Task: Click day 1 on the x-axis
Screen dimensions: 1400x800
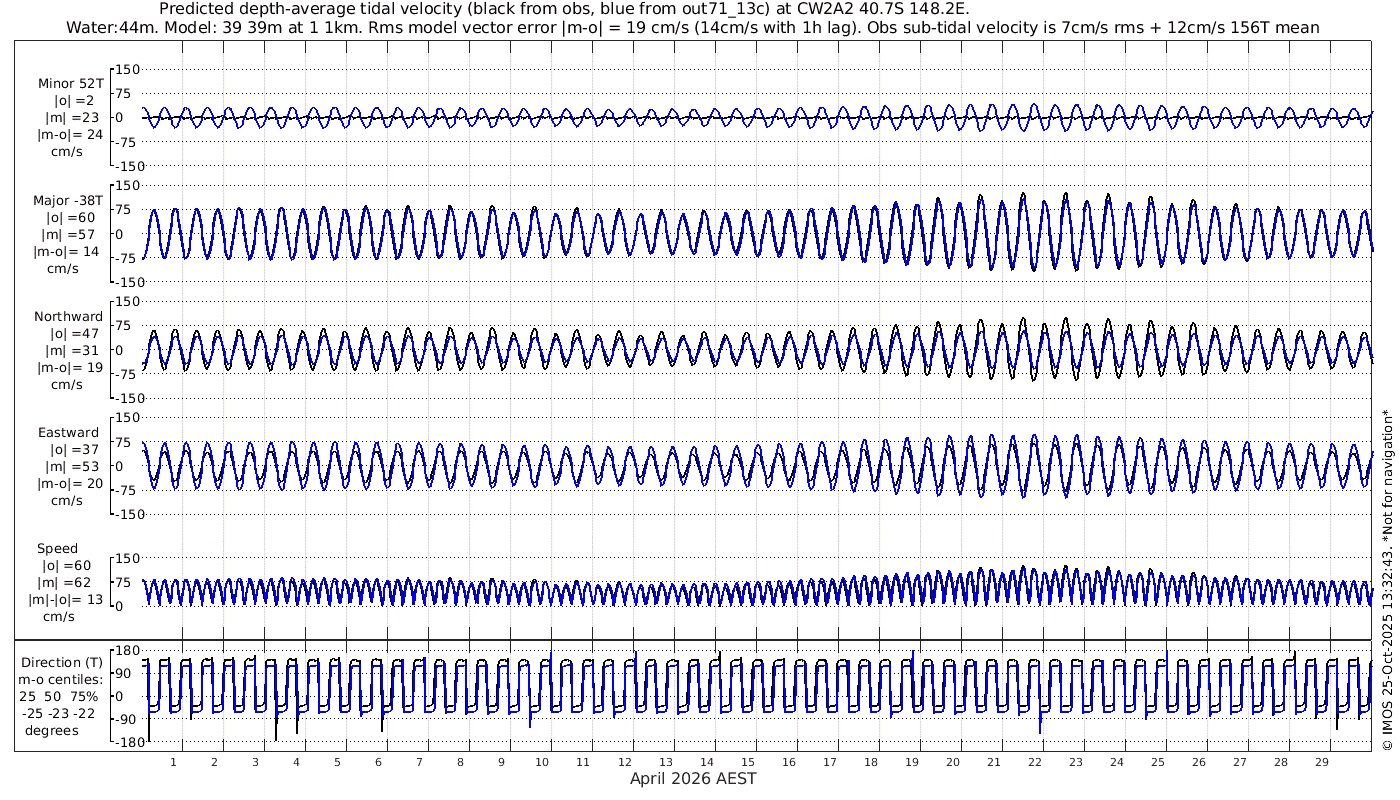Action: point(173,762)
